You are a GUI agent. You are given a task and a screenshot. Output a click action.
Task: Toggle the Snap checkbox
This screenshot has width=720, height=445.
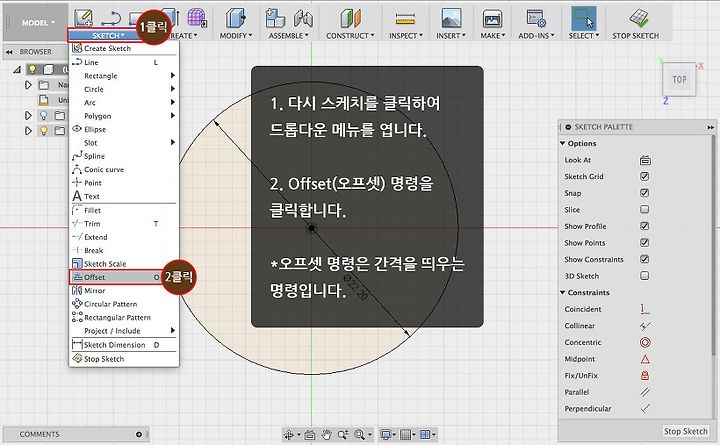coord(645,193)
